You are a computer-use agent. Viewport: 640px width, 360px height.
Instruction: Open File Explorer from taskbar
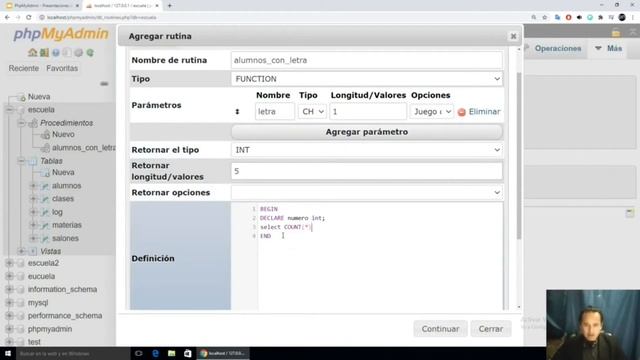click(x=171, y=353)
